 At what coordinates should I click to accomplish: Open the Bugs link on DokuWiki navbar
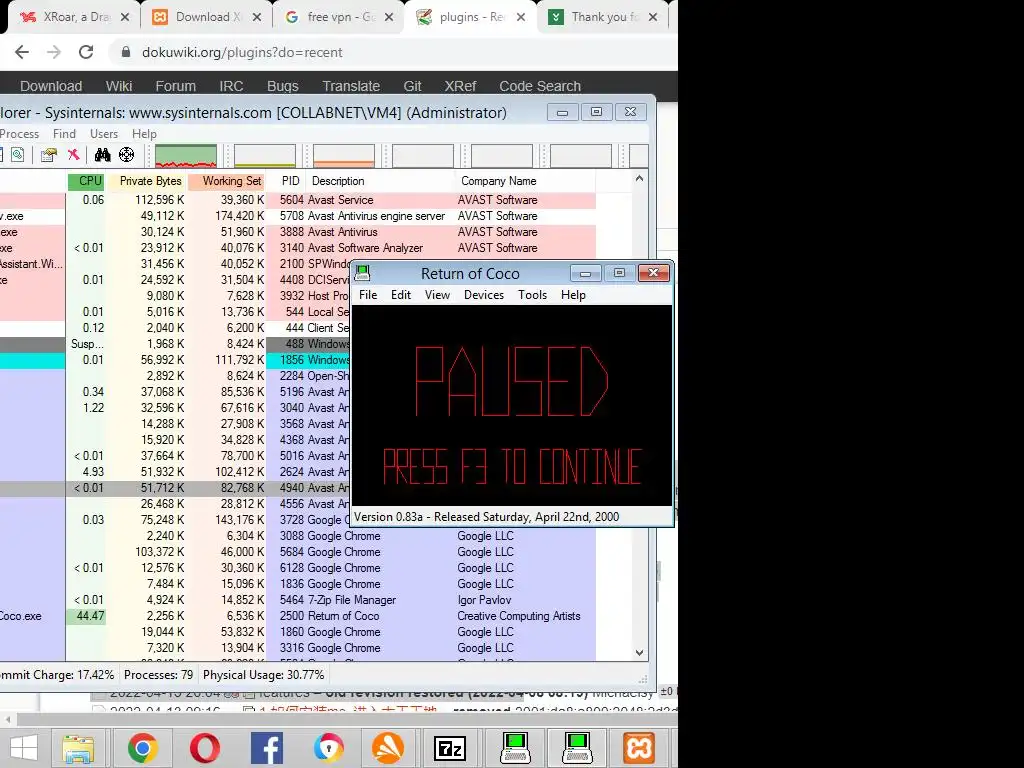[283, 86]
